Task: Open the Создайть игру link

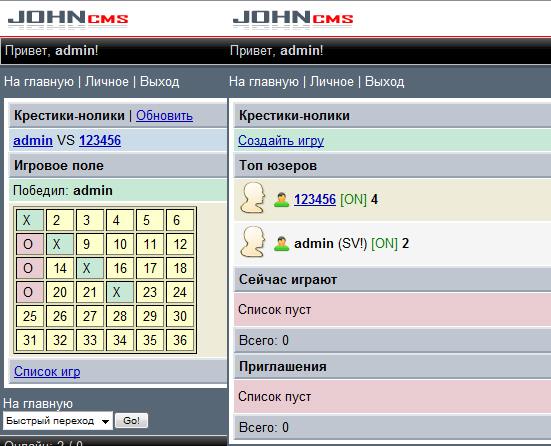Action: pos(281,140)
